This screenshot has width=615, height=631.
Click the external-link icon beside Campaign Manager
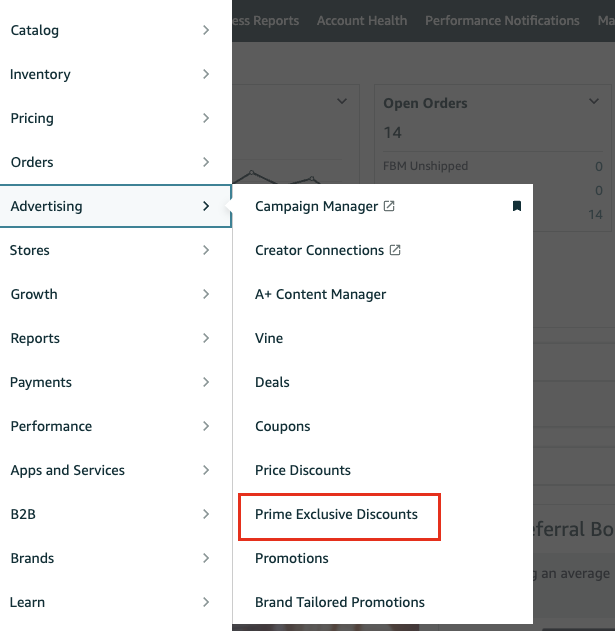click(x=389, y=206)
